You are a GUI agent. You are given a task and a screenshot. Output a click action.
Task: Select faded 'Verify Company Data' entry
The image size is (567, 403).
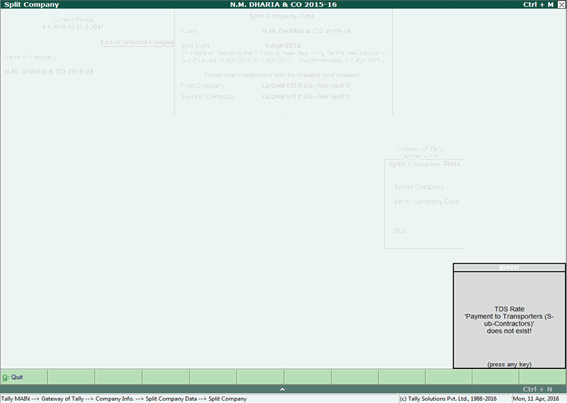[x=426, y=202]
